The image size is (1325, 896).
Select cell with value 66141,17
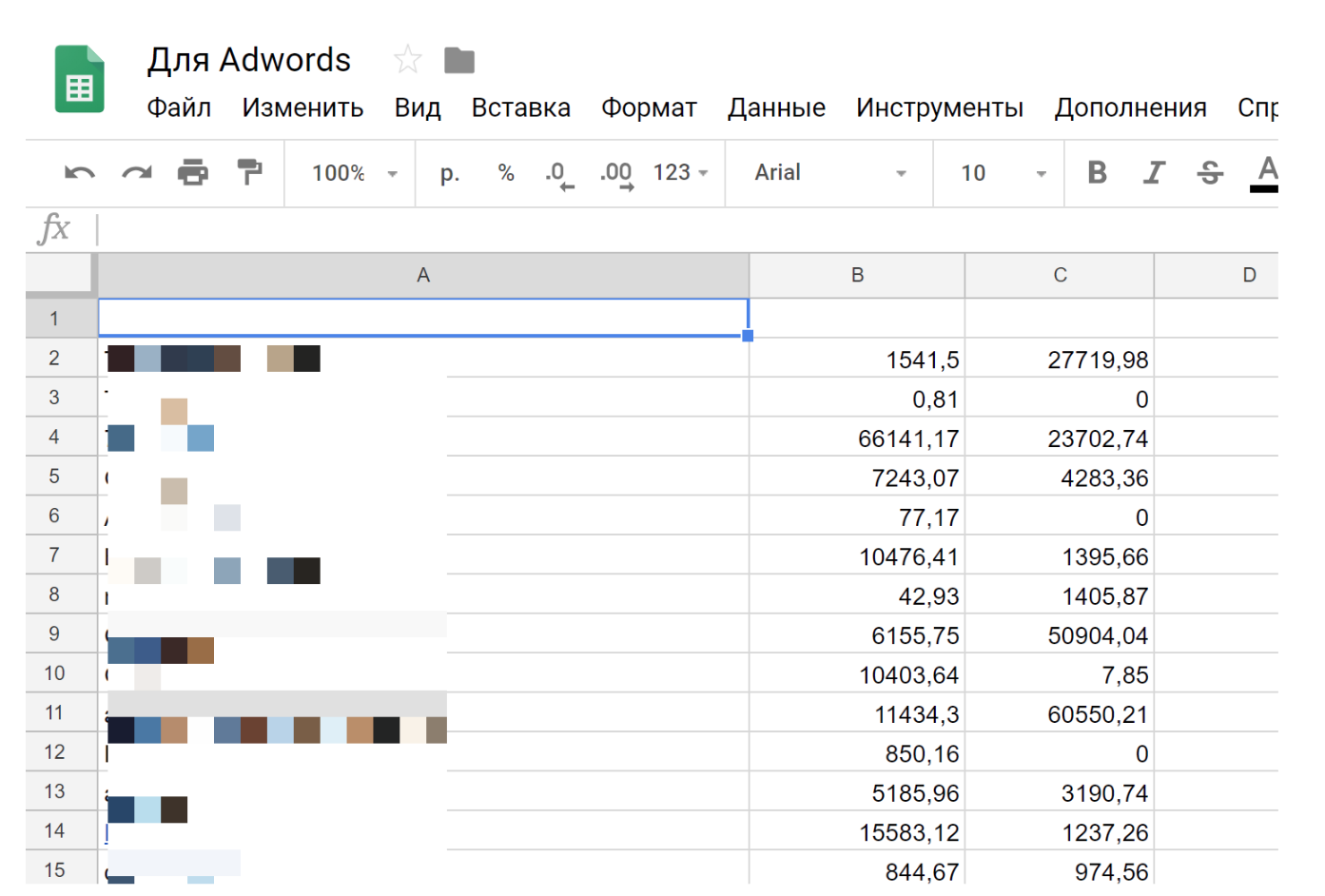pos(857,438)
